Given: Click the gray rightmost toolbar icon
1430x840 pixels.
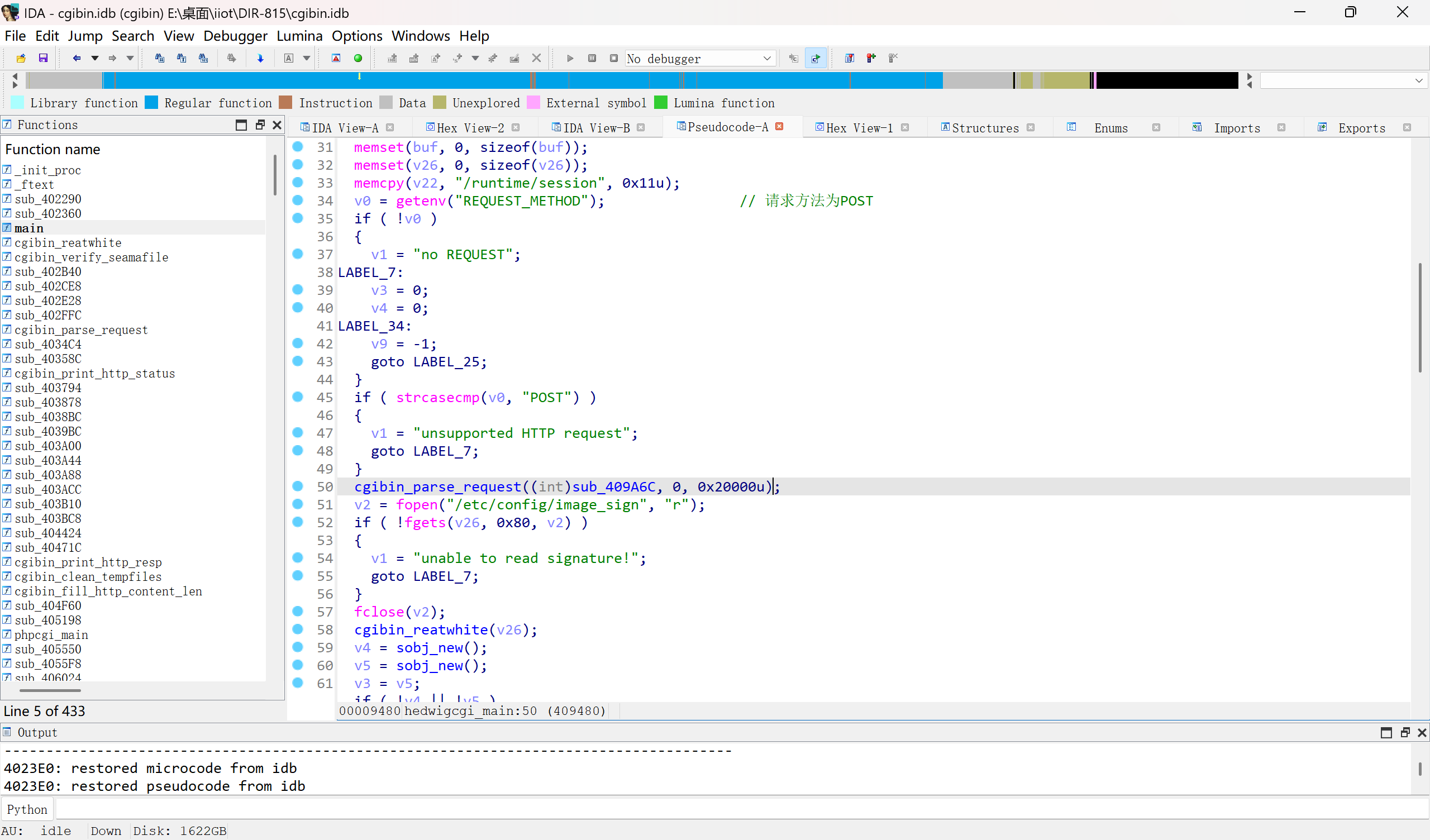Looking at the screenshot, I should pyautogui.click(x=893, y=59).
